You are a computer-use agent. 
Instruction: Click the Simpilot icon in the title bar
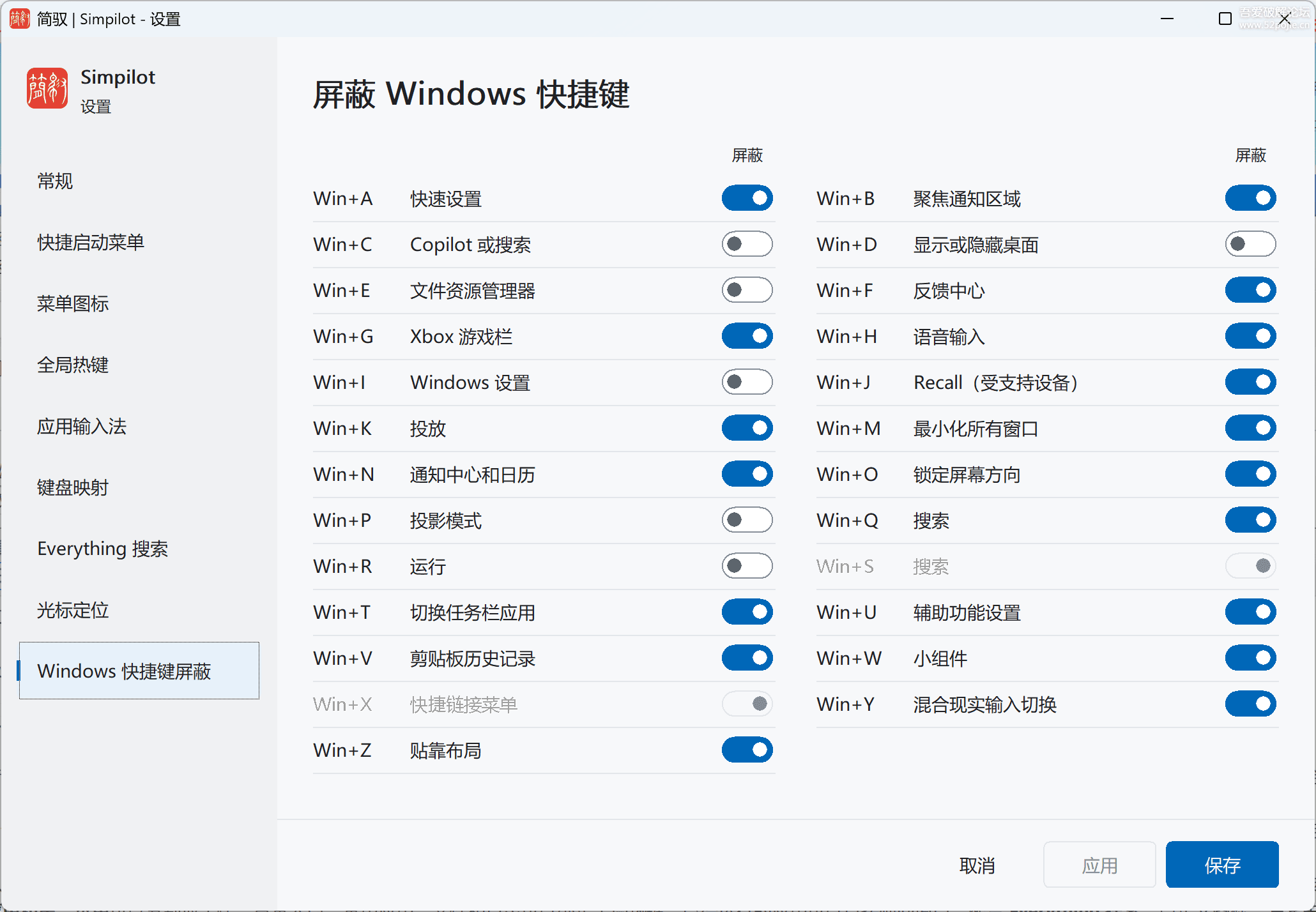pos(19,19)
